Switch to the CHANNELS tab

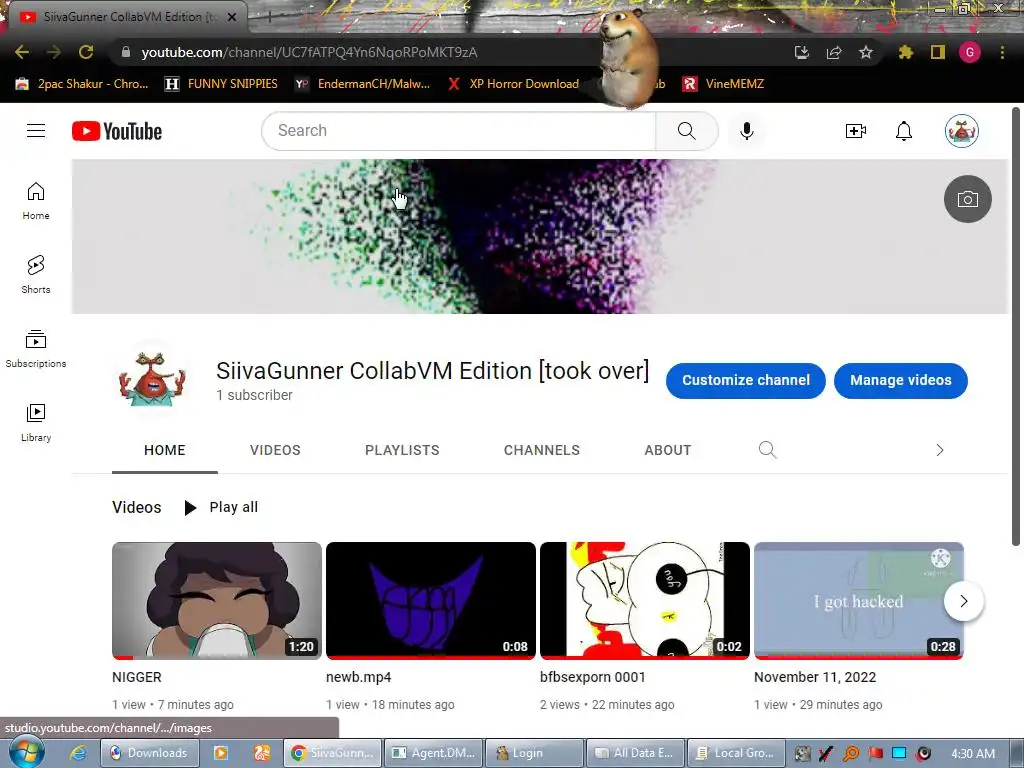(x=541, y=450)
